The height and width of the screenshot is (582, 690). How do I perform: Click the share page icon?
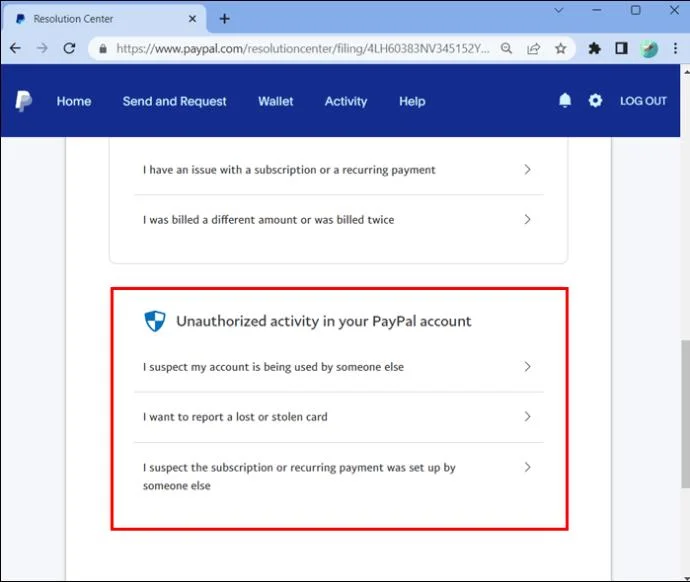click(x=533, y=48)
